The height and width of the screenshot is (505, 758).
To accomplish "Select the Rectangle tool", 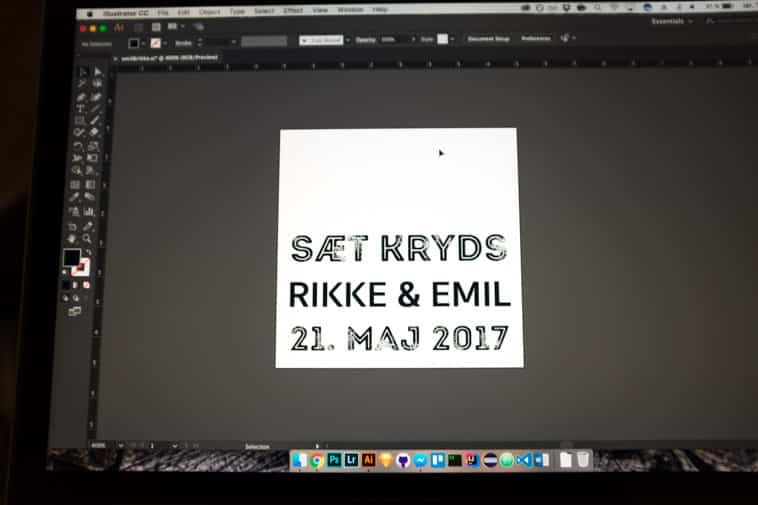I will pos(80,120).
